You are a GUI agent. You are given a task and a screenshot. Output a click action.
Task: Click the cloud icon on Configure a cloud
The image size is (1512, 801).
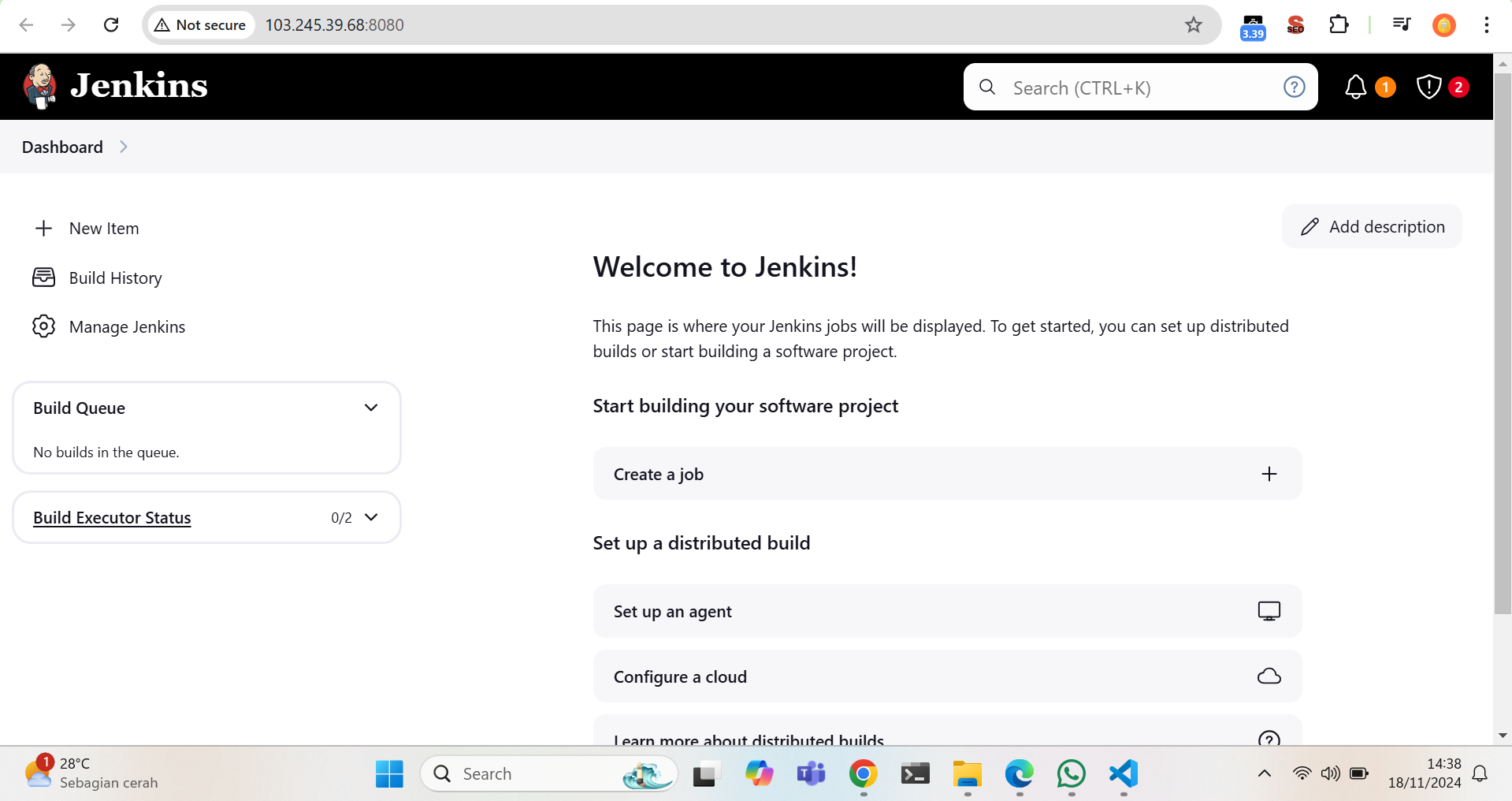pos(1269,676)
